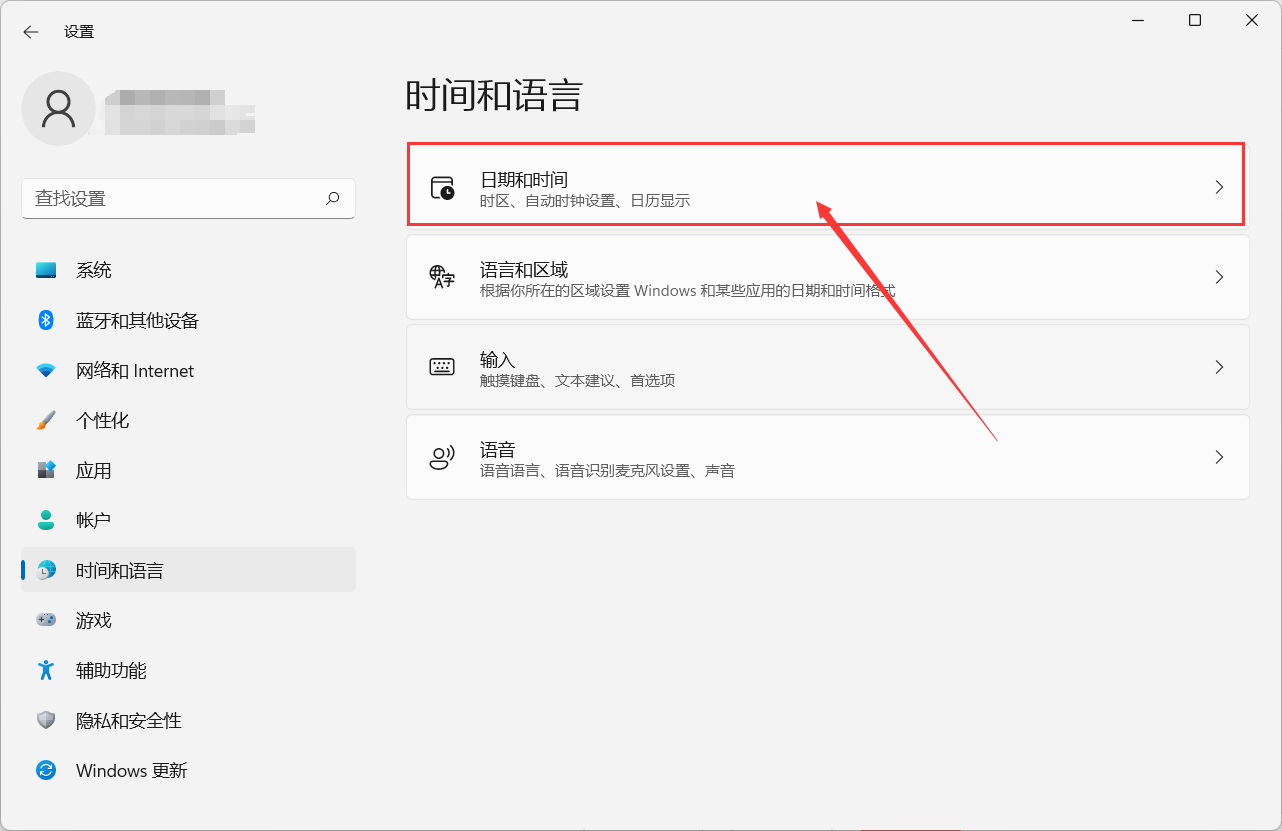The width and height of the screenshot is (1282, 831).
Task: Click the Bluetooth icon in sidebar
Action: [x=46, y=320]
